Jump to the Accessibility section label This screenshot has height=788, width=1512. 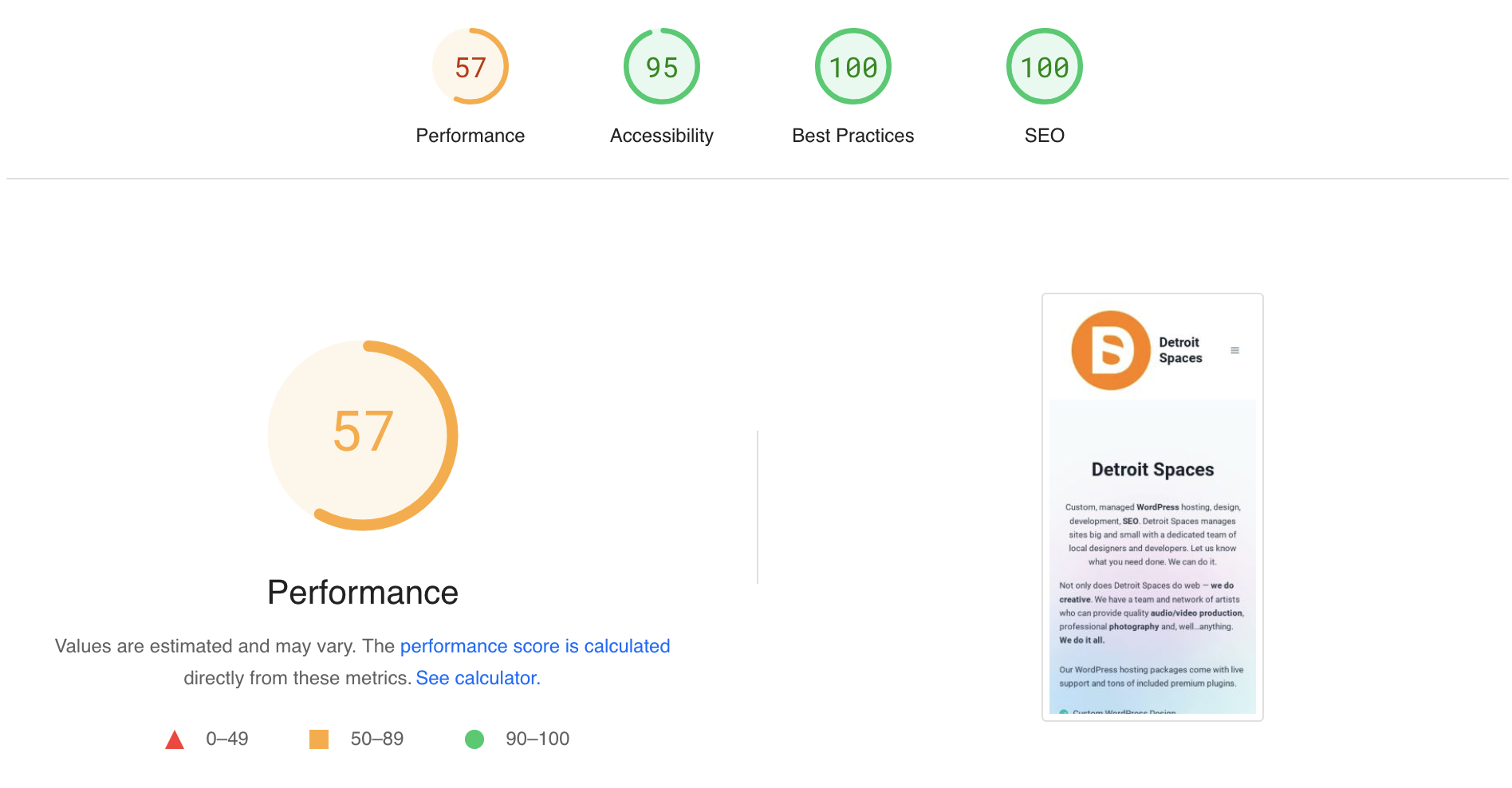pyautogui.click(x=661, y=136)
